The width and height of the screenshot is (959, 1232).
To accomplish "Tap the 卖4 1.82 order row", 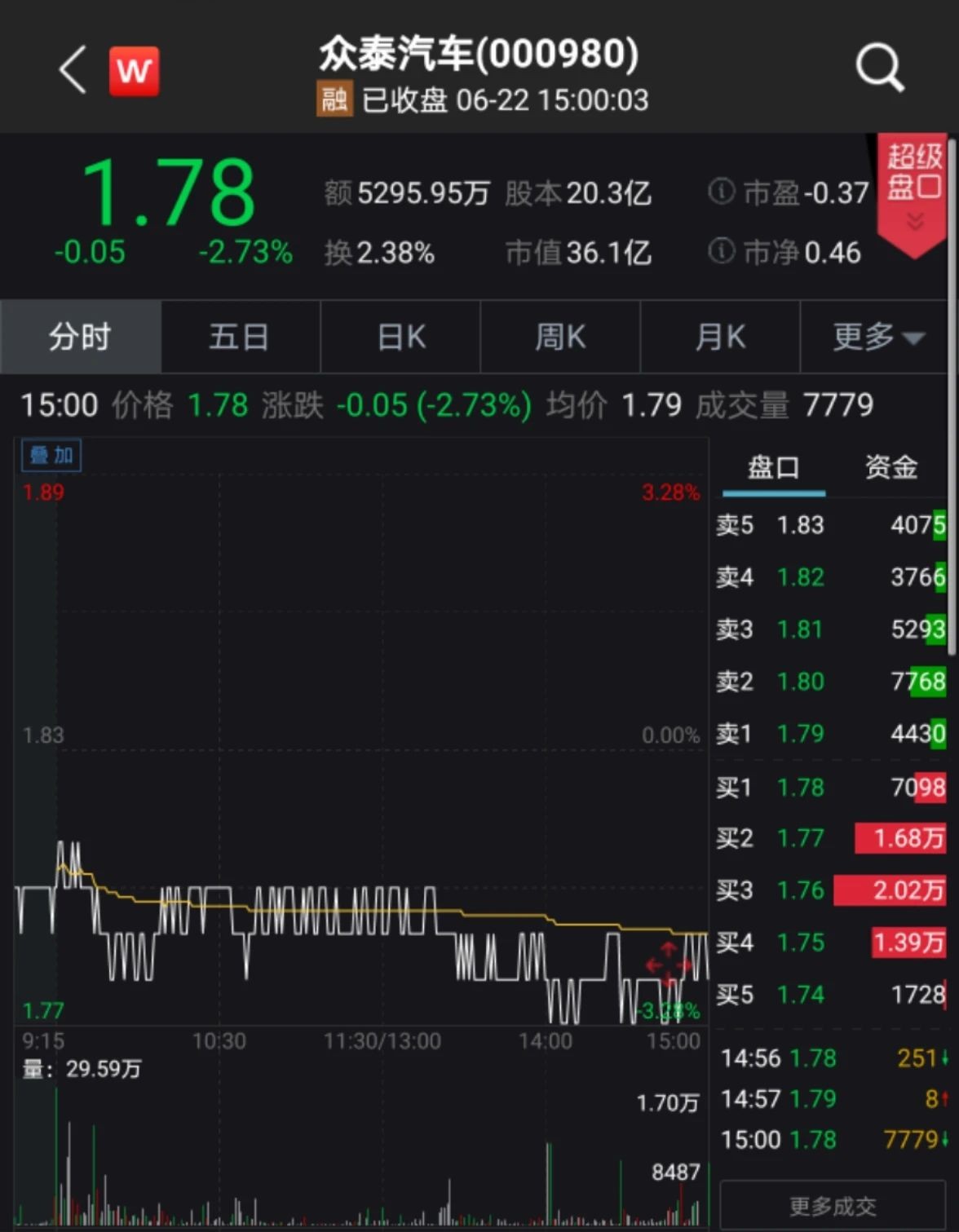I will (831, 577).
